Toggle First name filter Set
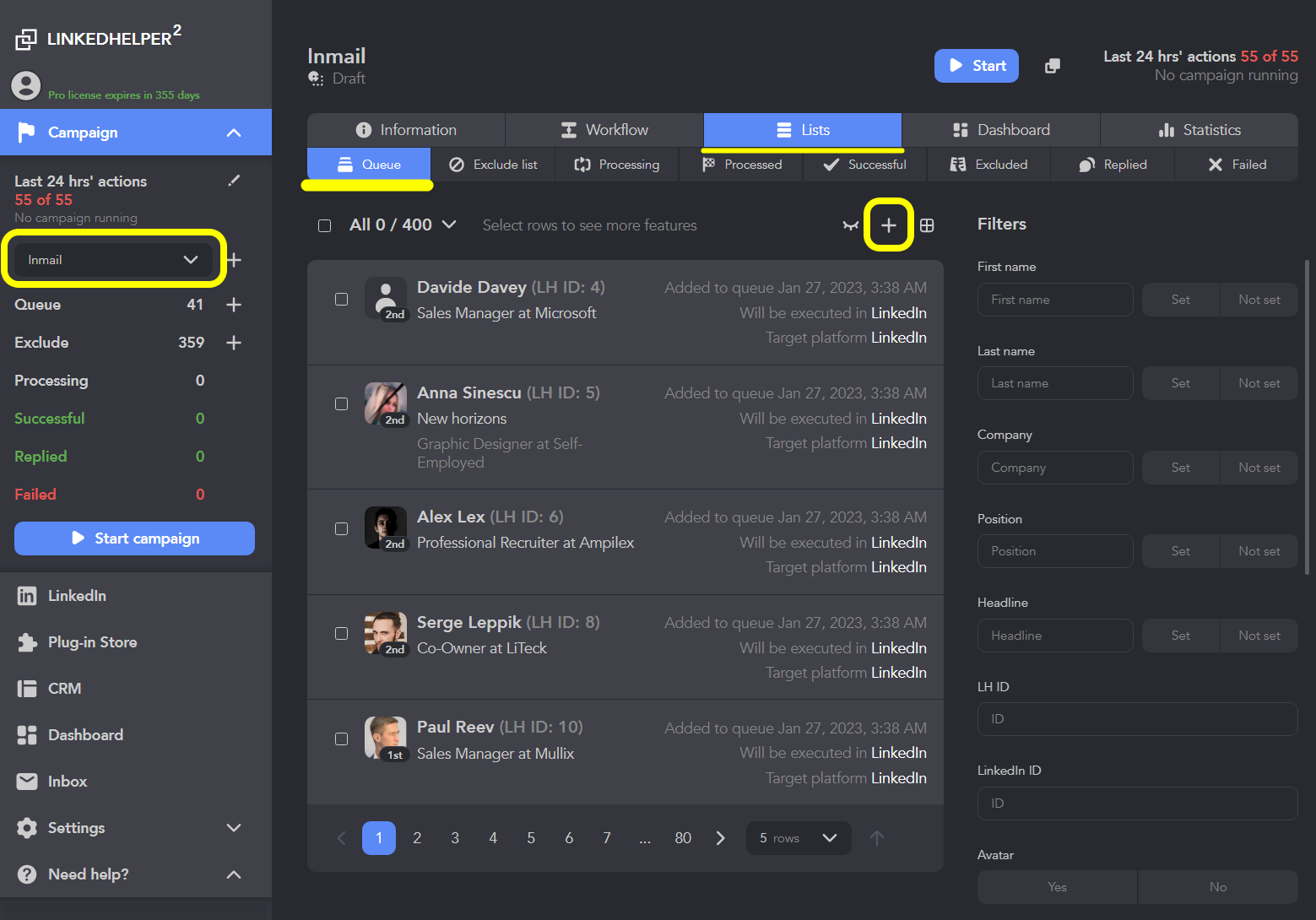This screenshot has height=920, width=1316. pyautogui.click(x=1181, y=300)
